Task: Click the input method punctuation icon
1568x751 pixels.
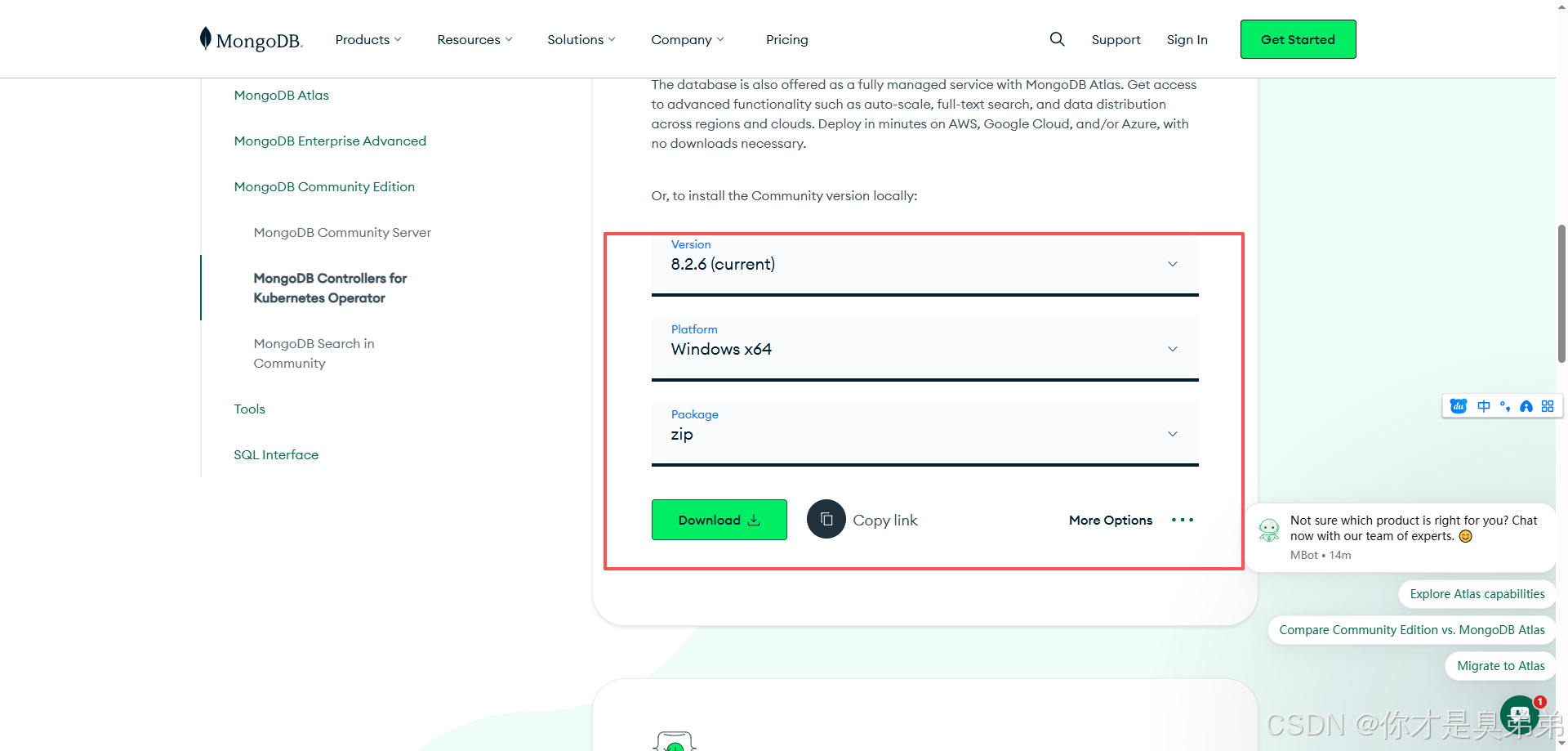Action: click(x=1505, y=406)
